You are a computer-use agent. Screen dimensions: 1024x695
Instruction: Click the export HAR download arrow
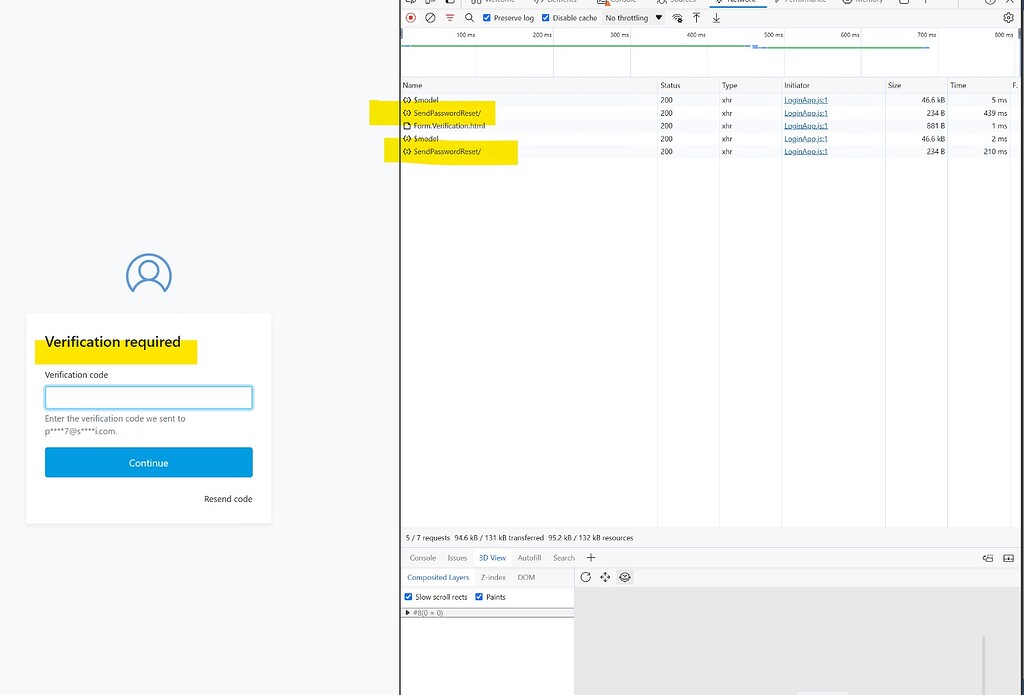[x=716, y=18]
